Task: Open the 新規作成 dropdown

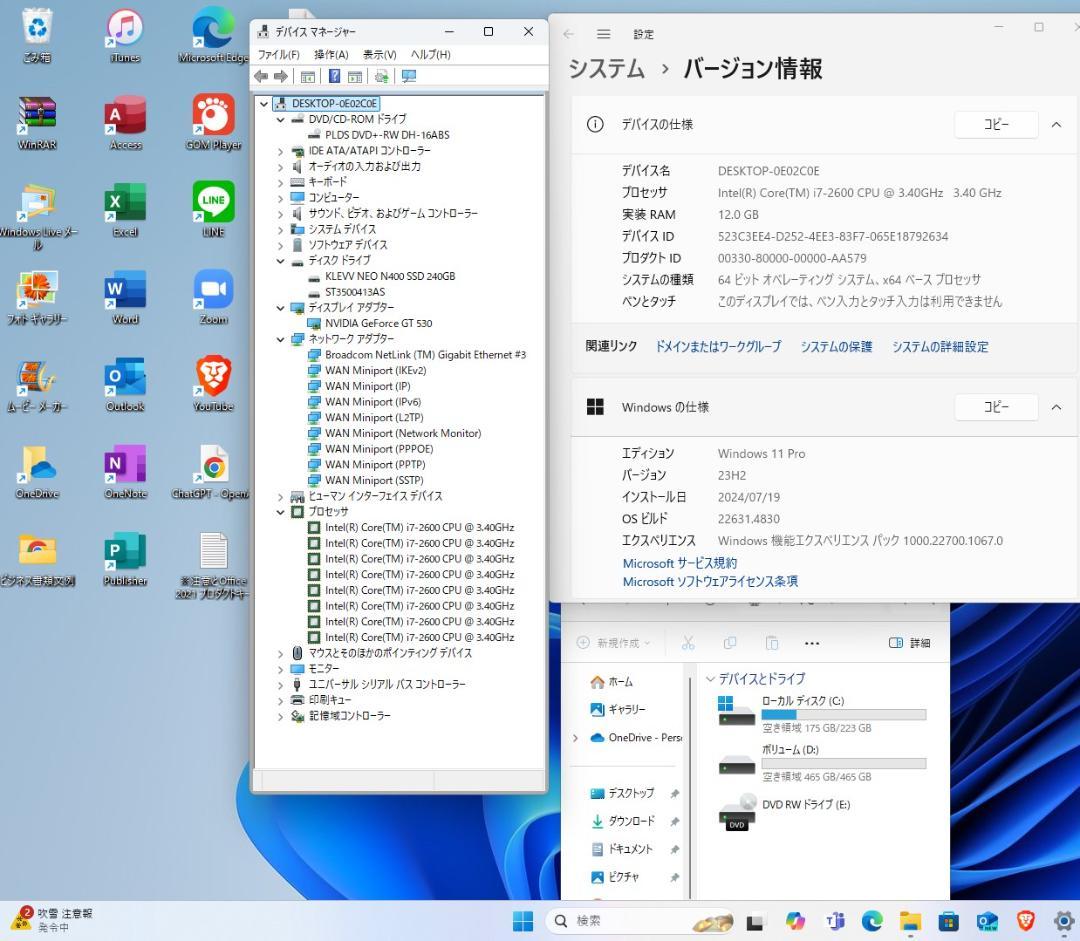Action: (x=613, y=642)
